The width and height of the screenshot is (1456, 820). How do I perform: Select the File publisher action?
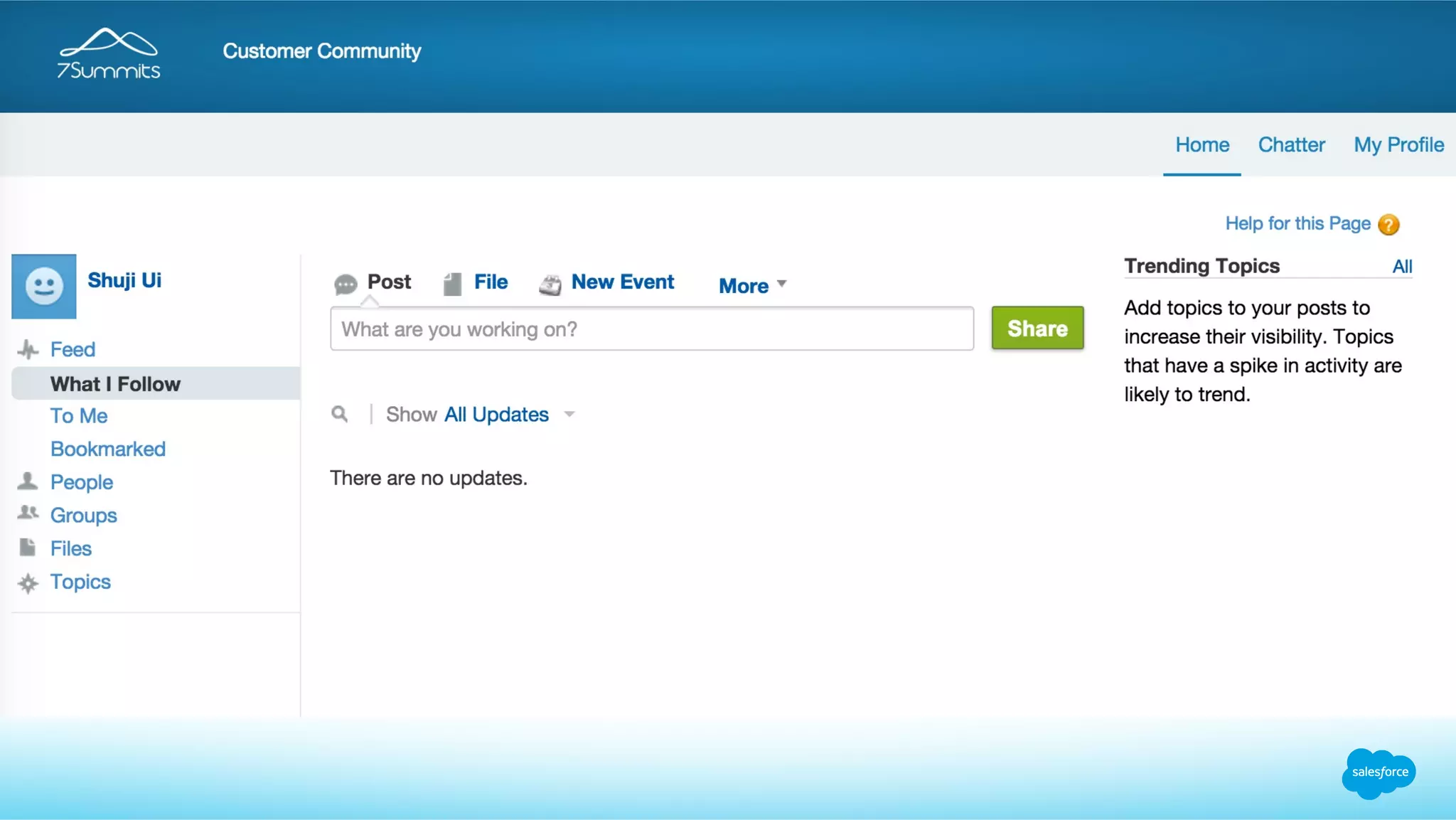tap(490, 282)
